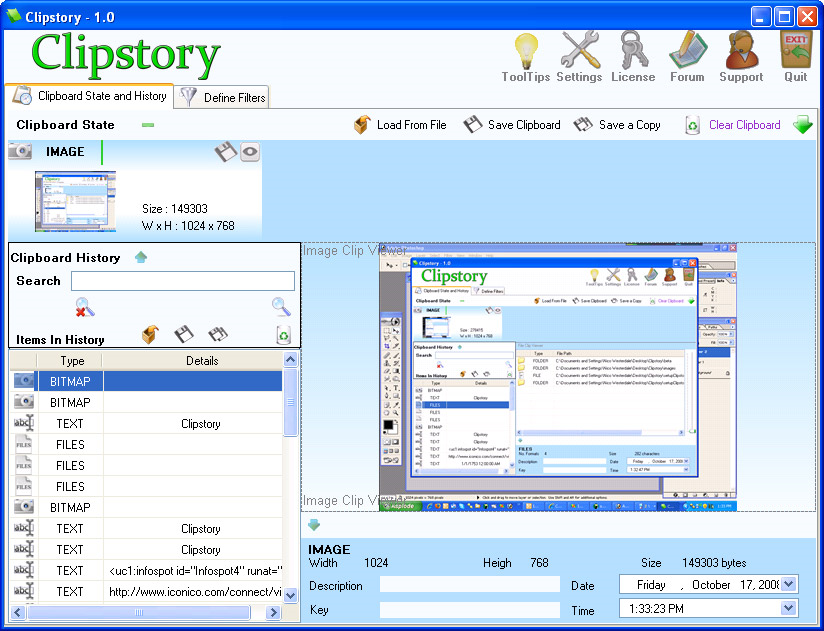Click history list scroll down arrow
The width and height of the screenshot is (824, 631).
(x=291, y=596)
